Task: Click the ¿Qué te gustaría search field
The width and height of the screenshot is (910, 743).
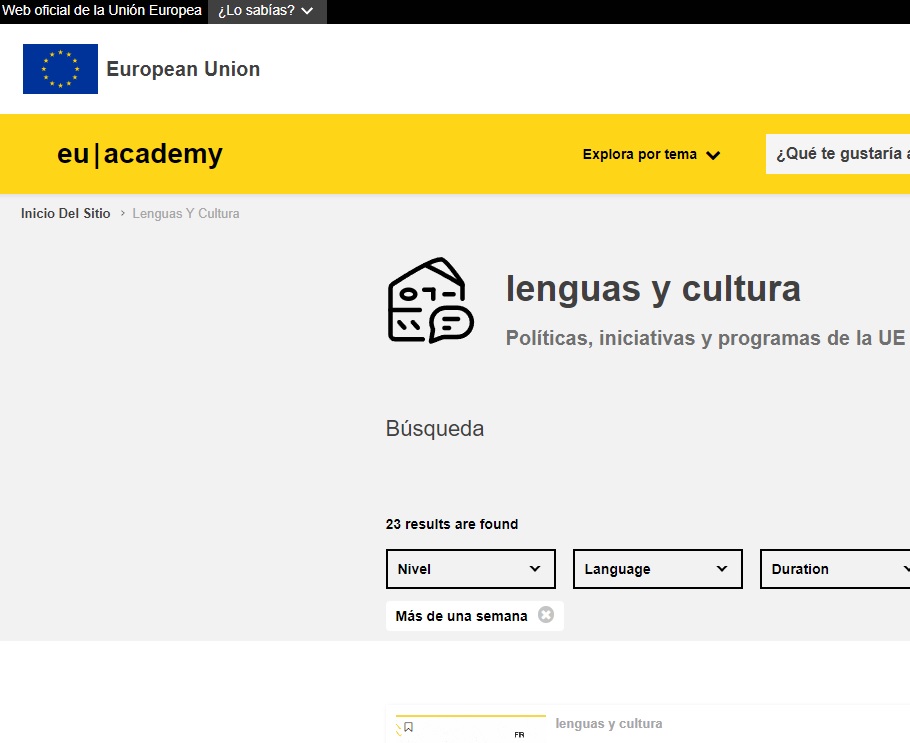Action: (838, 154)
